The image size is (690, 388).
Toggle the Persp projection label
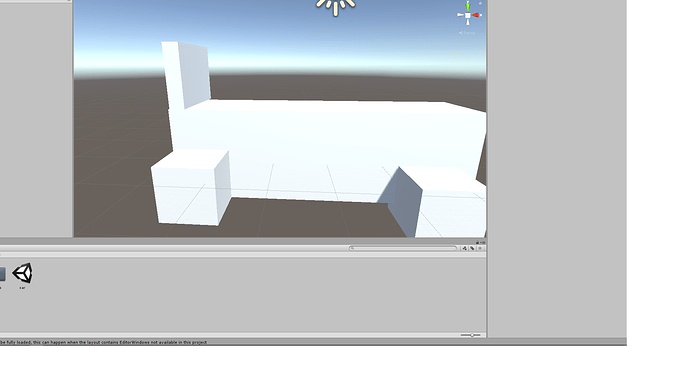(467, 33)
